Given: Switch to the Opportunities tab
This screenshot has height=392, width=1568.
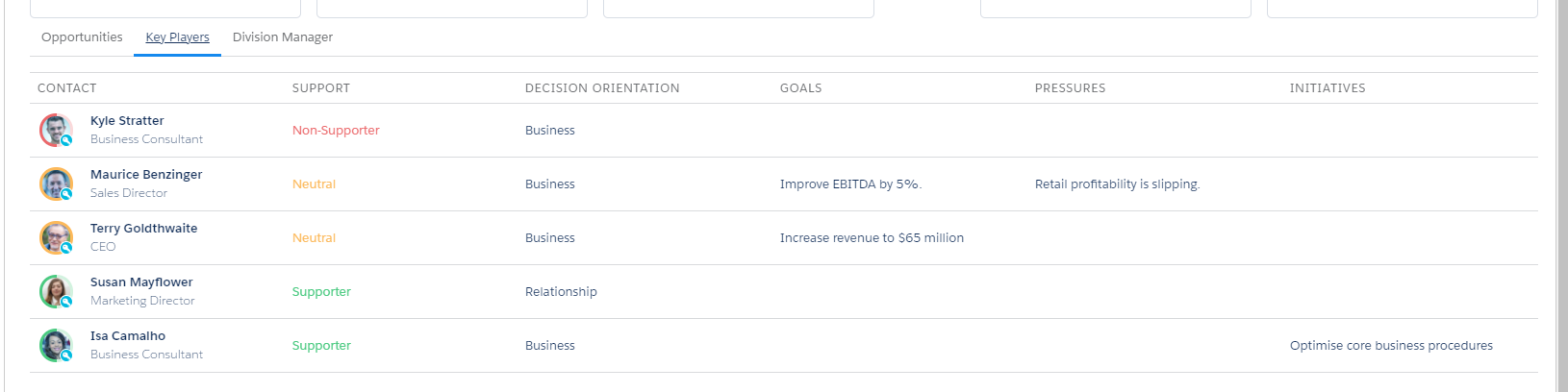Looking at the screenshot, I should pos(82,37).
